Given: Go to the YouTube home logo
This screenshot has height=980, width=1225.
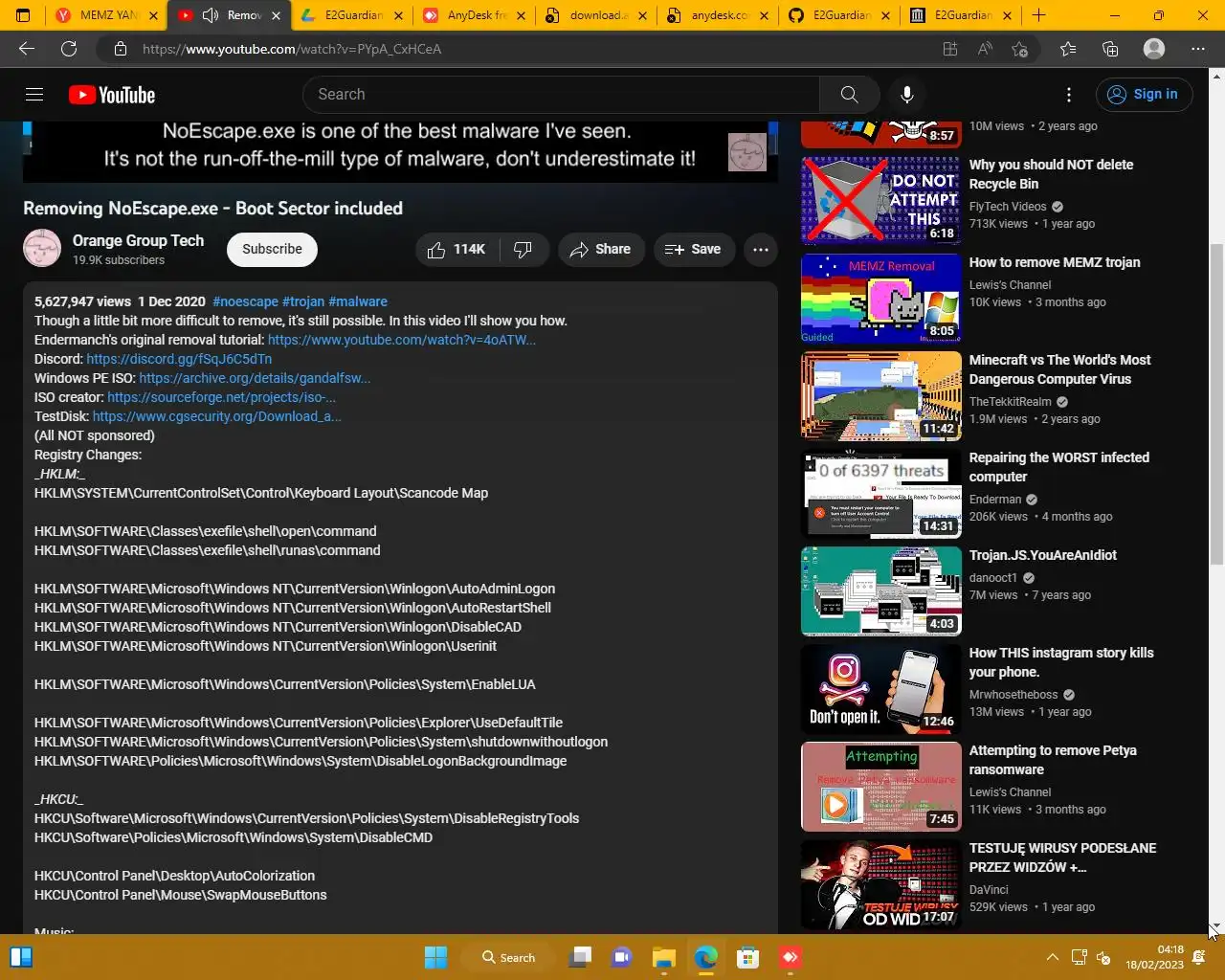Looking at the screenshot, I should [x=112, y=95].
